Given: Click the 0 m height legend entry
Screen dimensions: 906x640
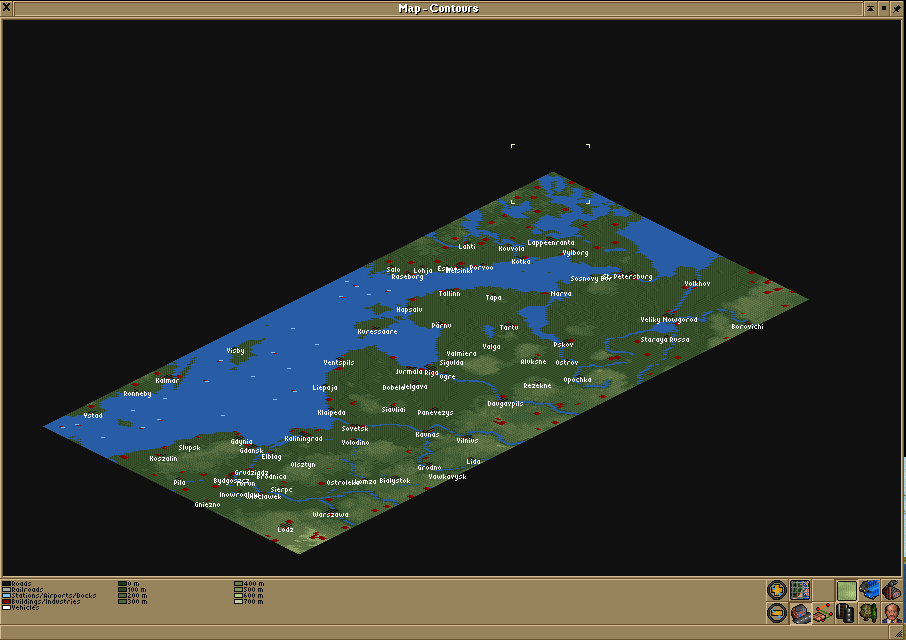Looking at the screenshot, I should click(129, 584).
